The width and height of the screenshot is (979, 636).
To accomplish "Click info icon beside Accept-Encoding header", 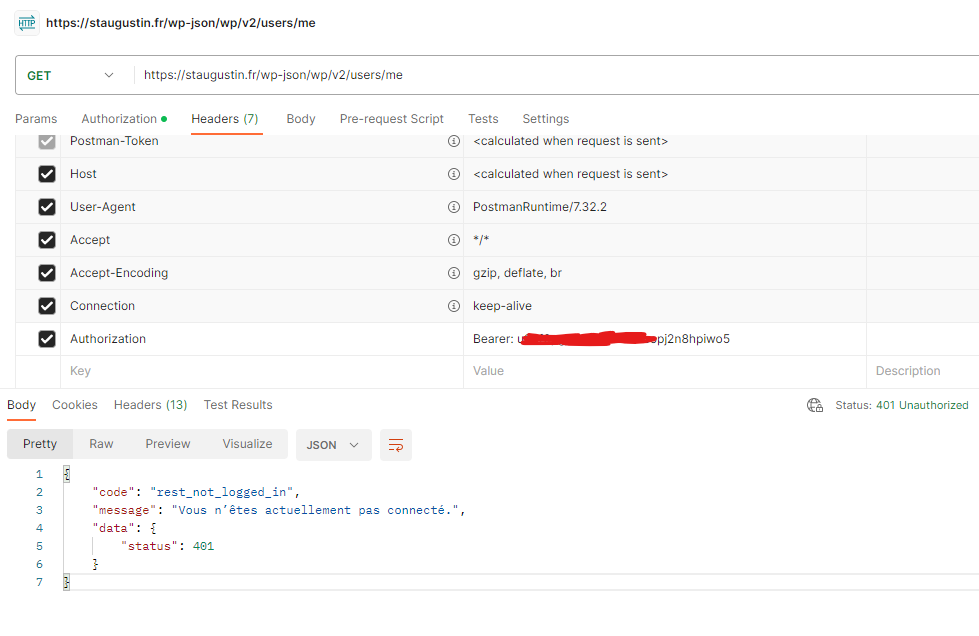I will (454, 273).
